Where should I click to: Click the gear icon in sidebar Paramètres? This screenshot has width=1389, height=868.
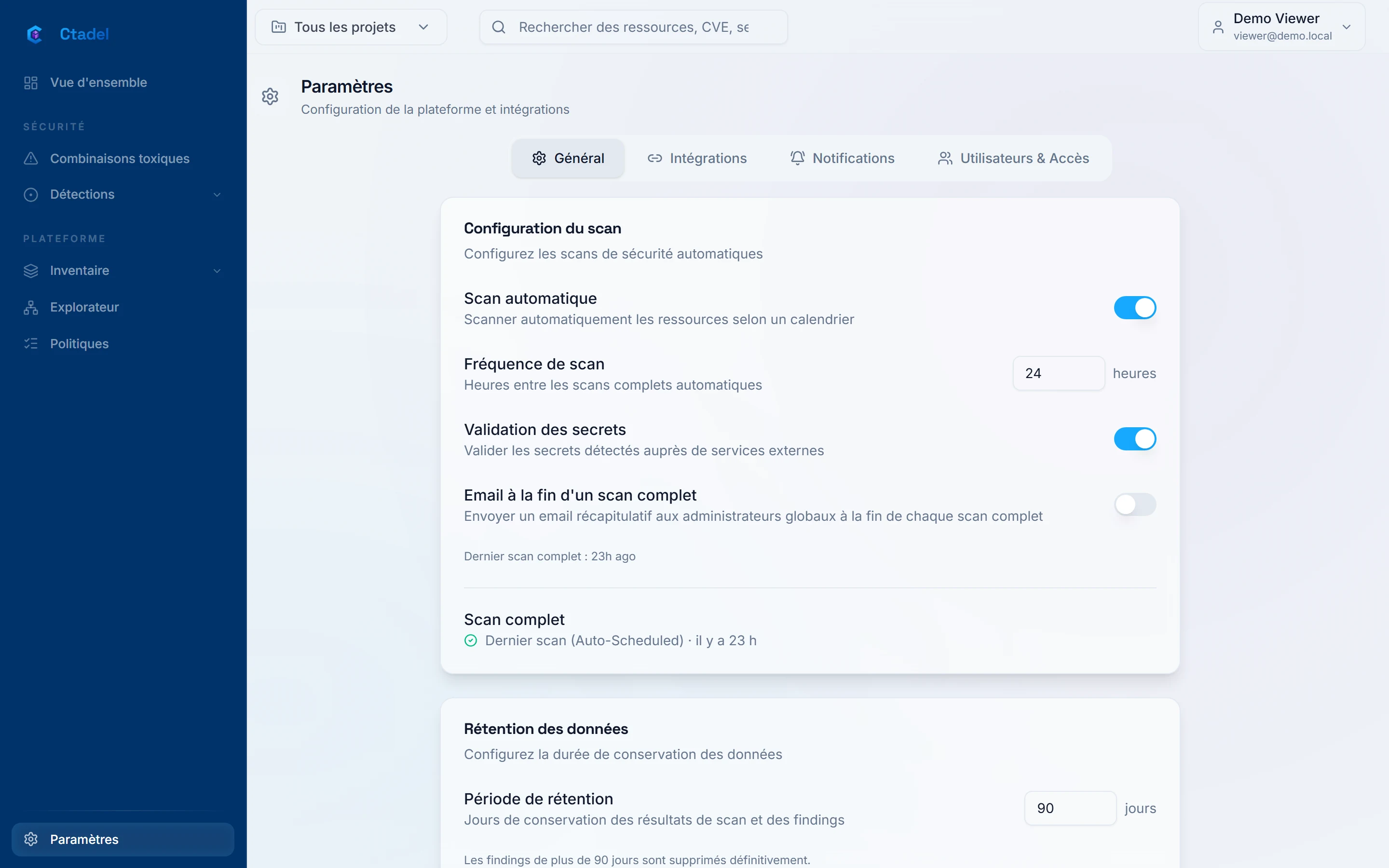point(31,839)
